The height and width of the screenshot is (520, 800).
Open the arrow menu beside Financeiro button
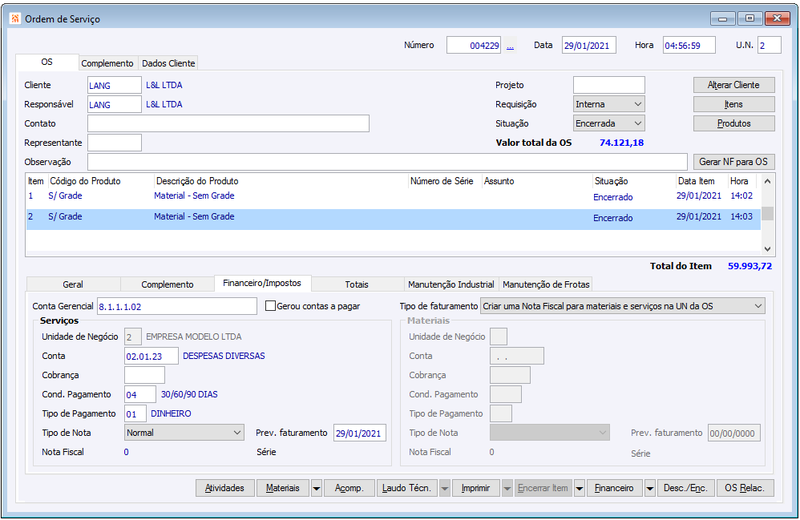pos(650,488)
